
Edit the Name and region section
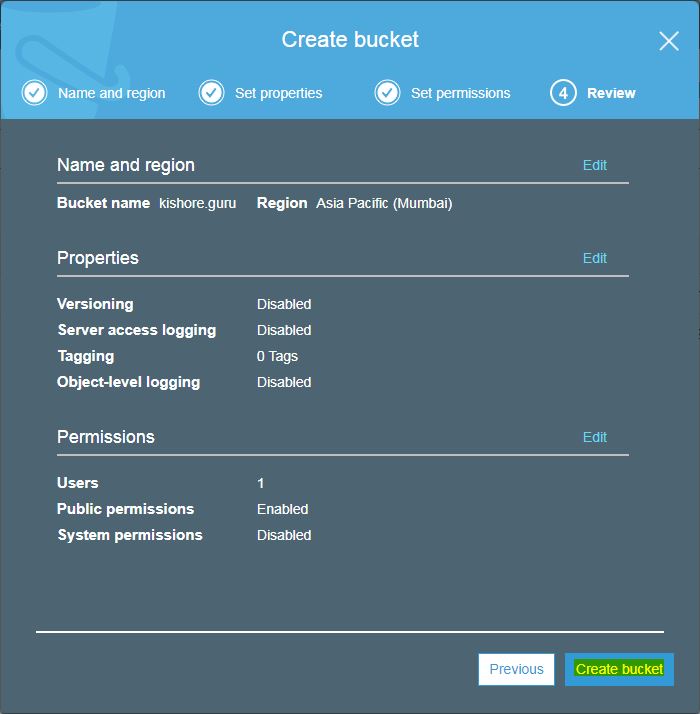[595, 165]
